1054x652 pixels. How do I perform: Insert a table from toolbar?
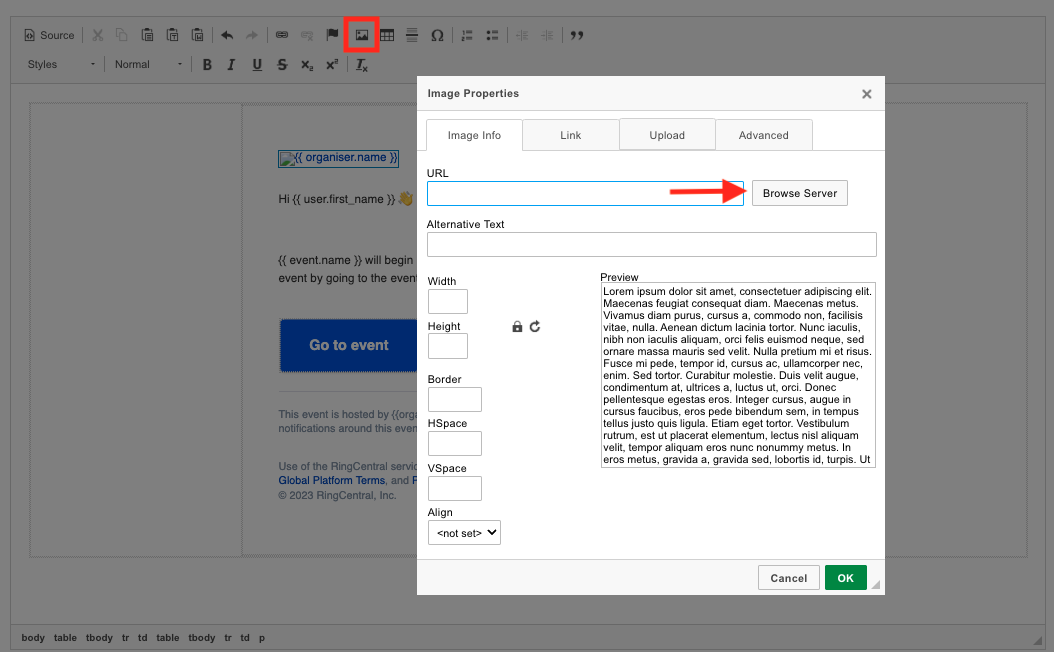pos(387,35)
